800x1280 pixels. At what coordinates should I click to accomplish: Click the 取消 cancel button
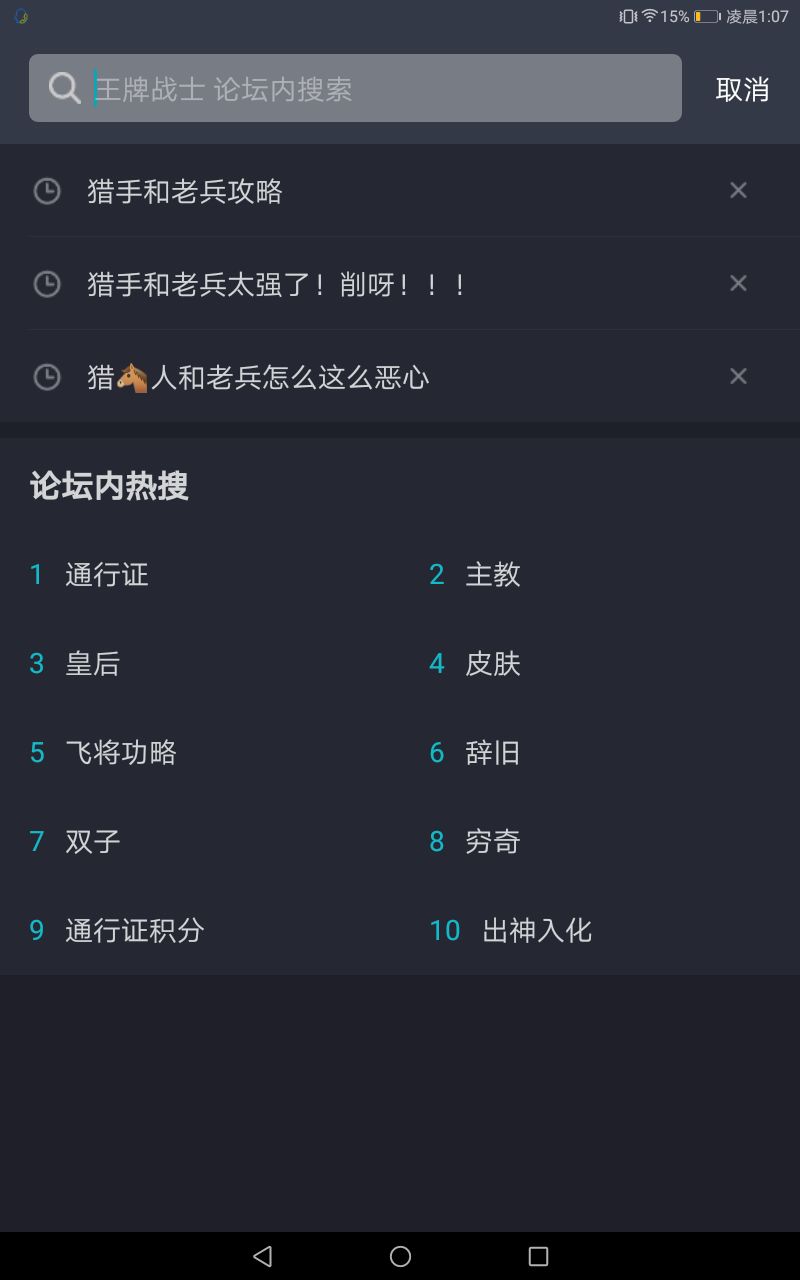pyautogui.click(x=742, y=89)
